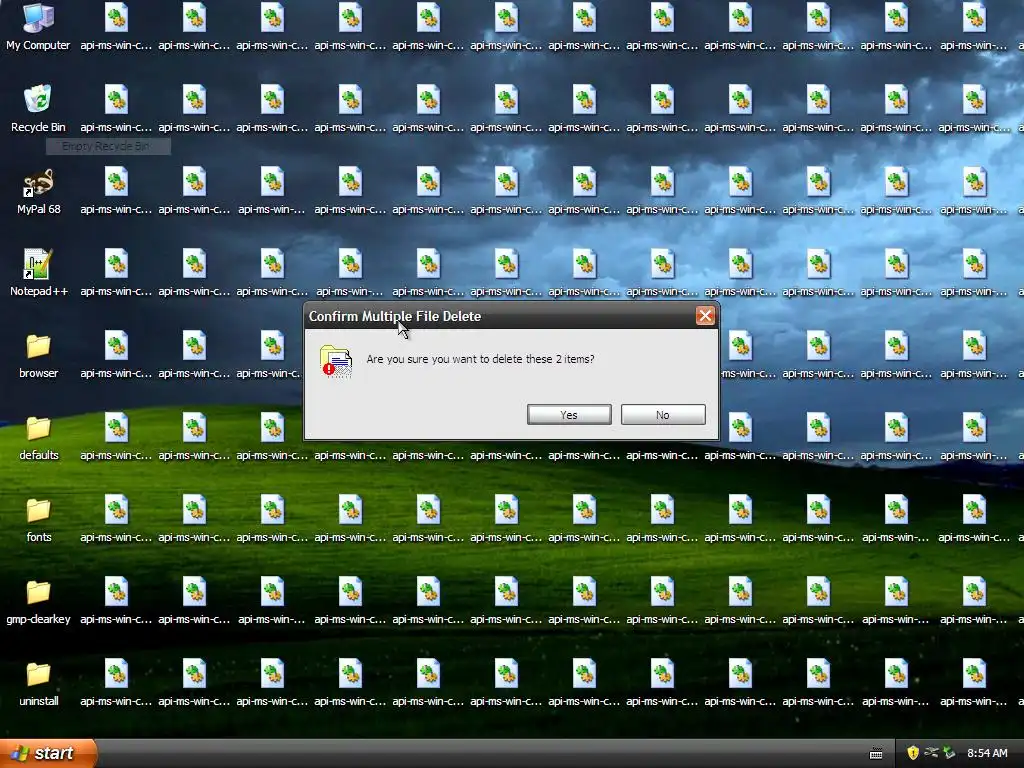
Task: Click the green arrow tray icon
Action: [949, 753]
